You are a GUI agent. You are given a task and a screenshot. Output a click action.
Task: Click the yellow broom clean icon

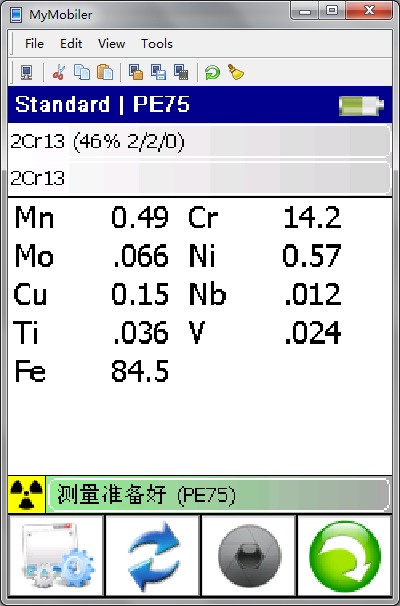235,72
